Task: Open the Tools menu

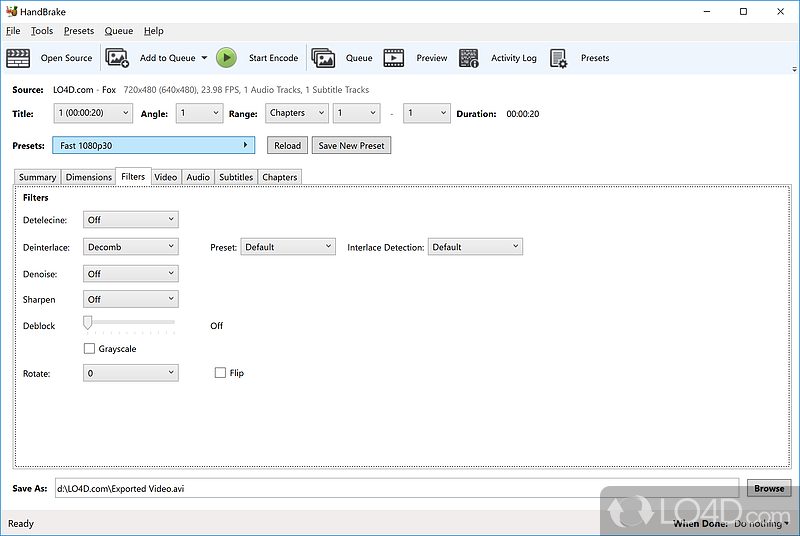Action: pos(42,31)
